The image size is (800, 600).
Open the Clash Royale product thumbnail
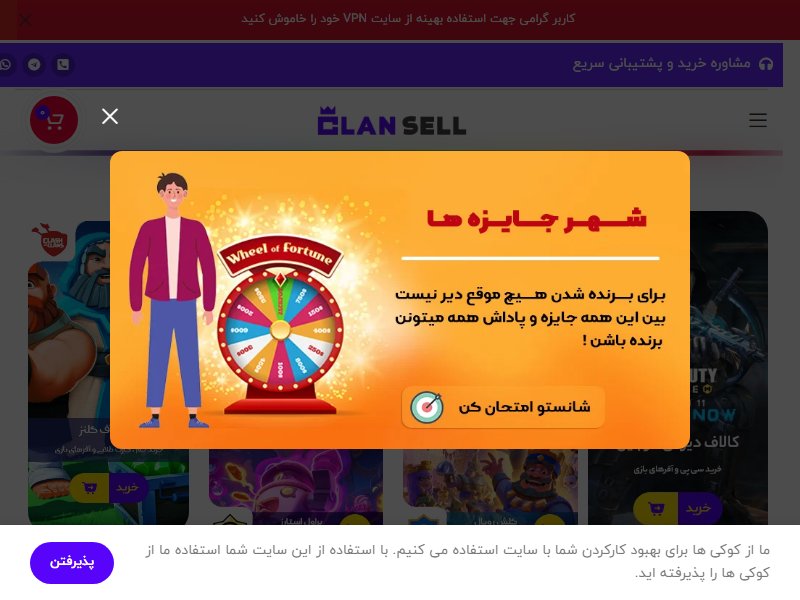pyautogui.click(x=490, y=481)
